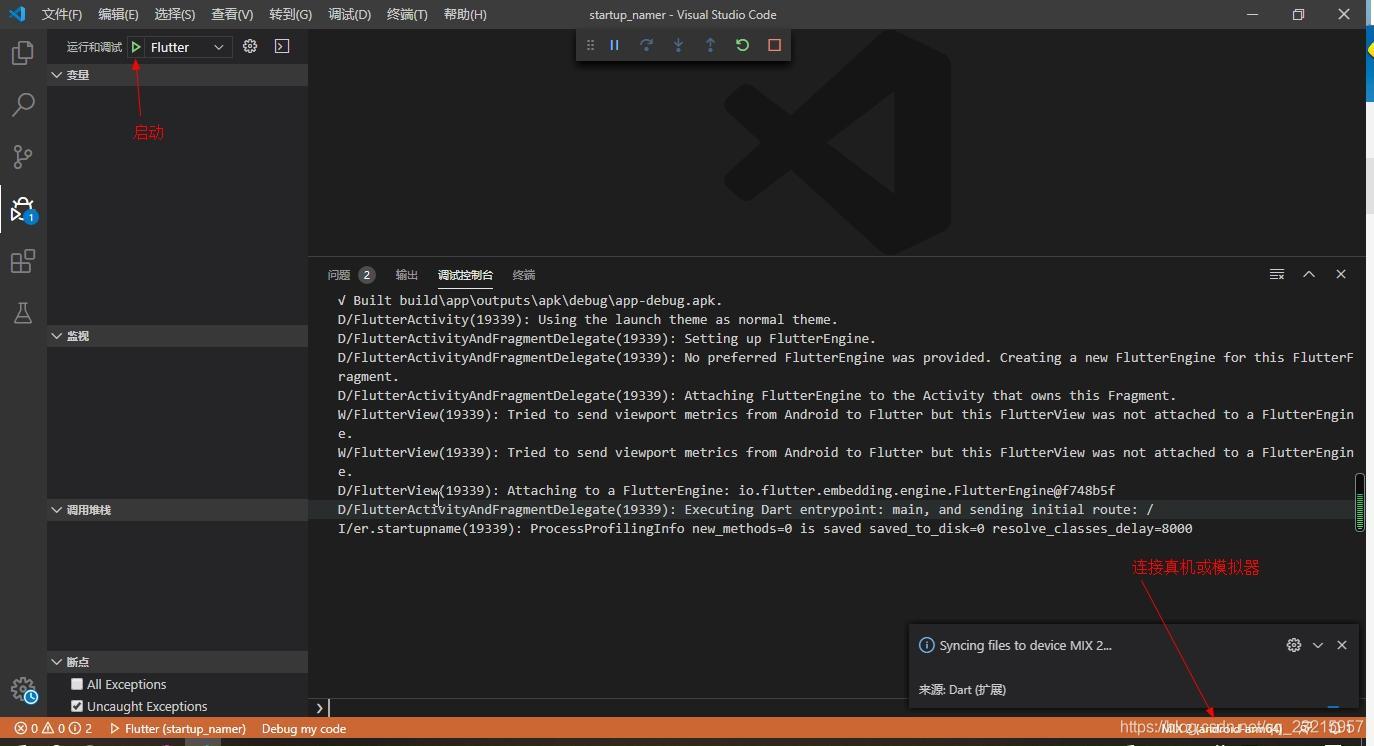
Task: Step out in the debug toolbar
Action: point(710,45)
